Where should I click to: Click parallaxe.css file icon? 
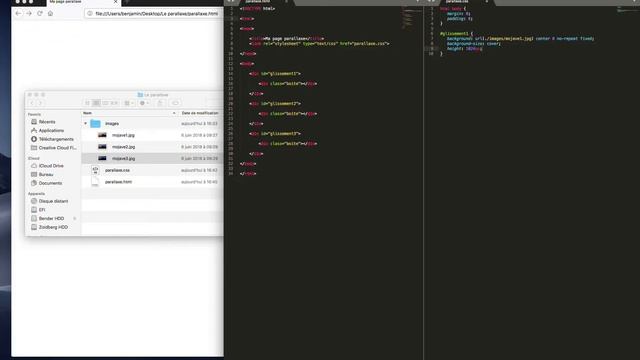click(95, 170)
